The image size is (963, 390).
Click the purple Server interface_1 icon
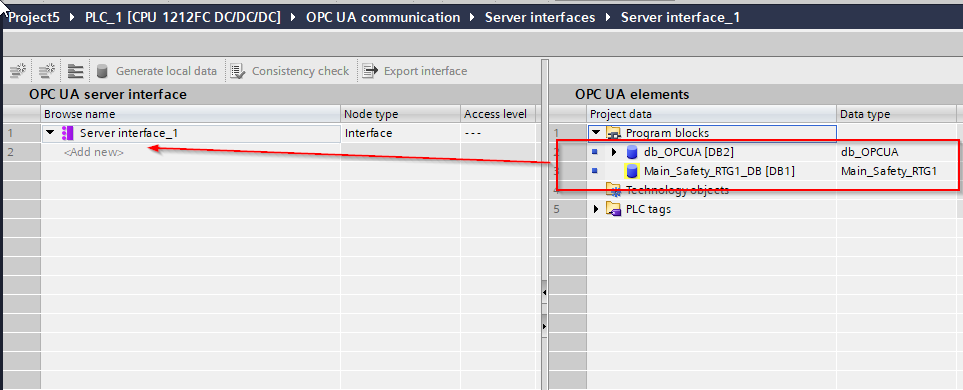68,133
